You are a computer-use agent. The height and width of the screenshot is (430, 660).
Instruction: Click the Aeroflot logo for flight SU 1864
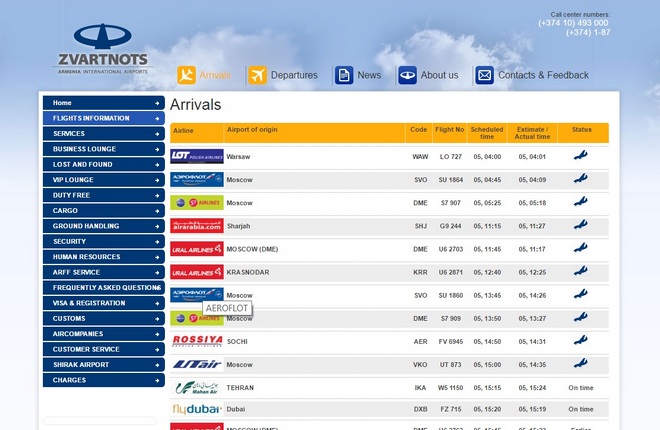coord(197,179)
